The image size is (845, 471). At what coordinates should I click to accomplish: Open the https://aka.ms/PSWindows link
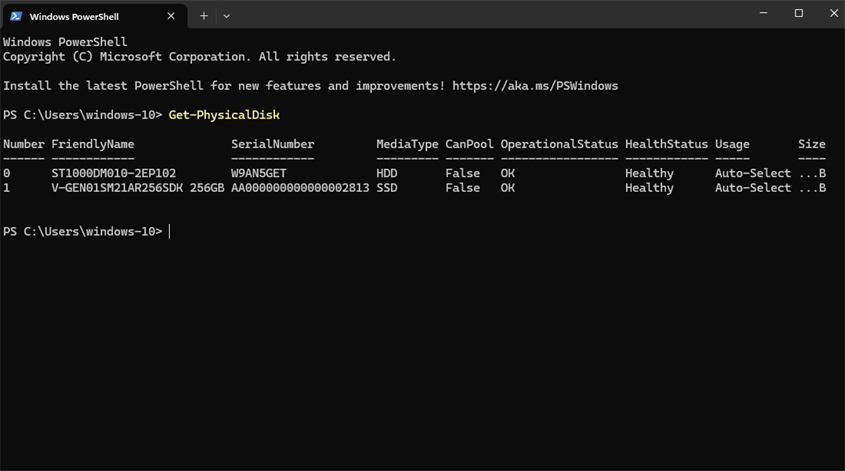(535, 86)
